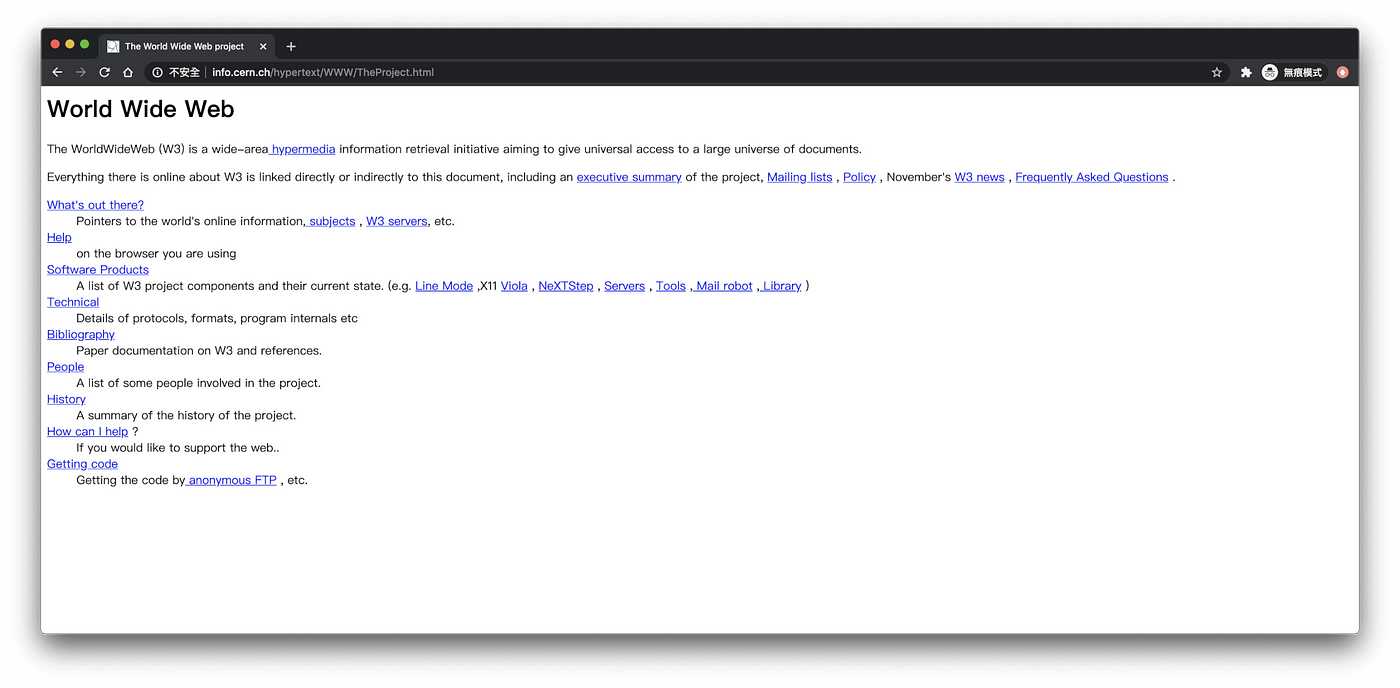1400x688 pixels.
Task: Open the History link
Action: pyautogui.click(x=66, y=399)
